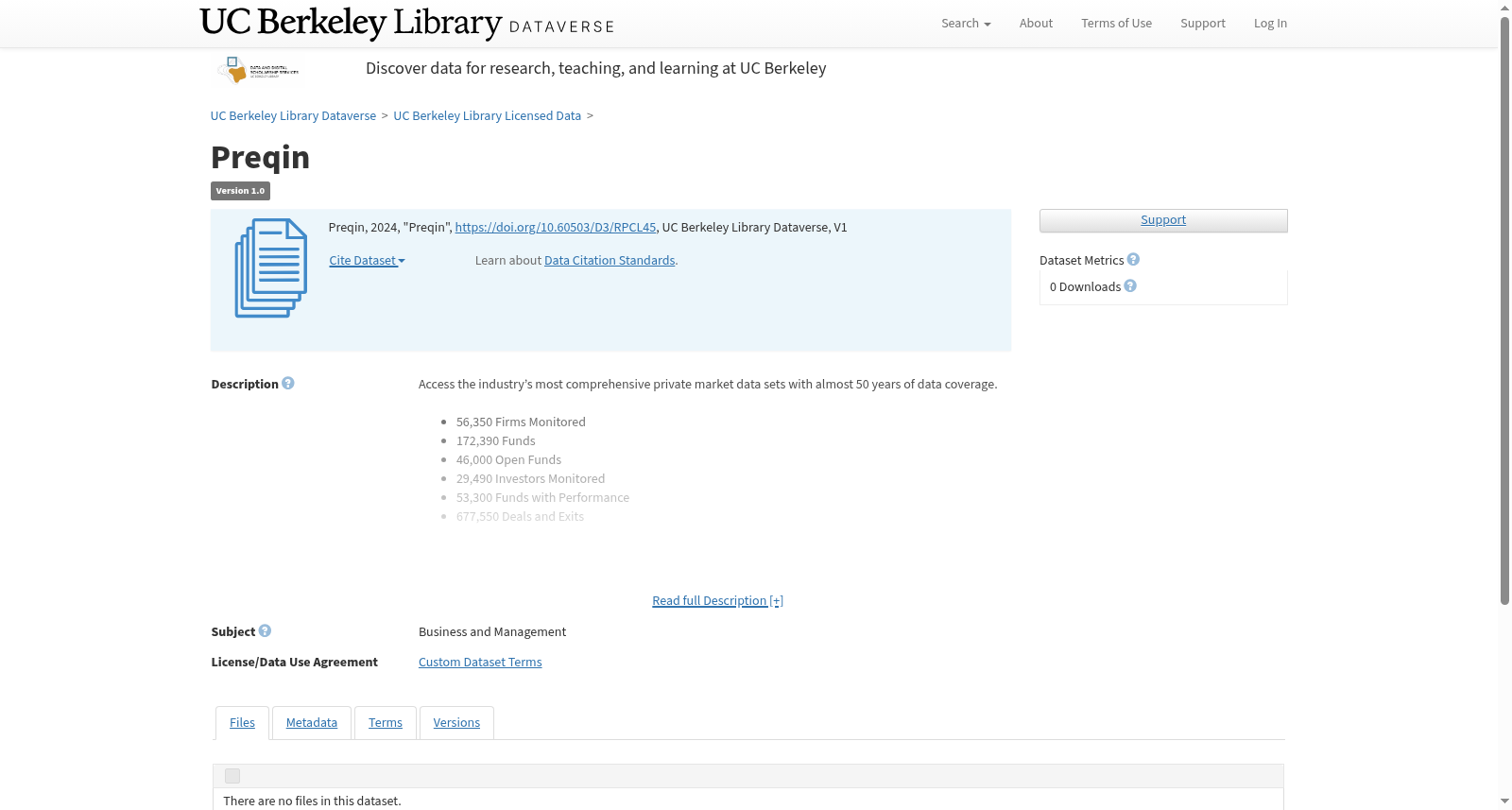The image size is (1512, 810).
Task: Switch to the Versions tab
Action: pyautogui.click(x=456, y=722)
